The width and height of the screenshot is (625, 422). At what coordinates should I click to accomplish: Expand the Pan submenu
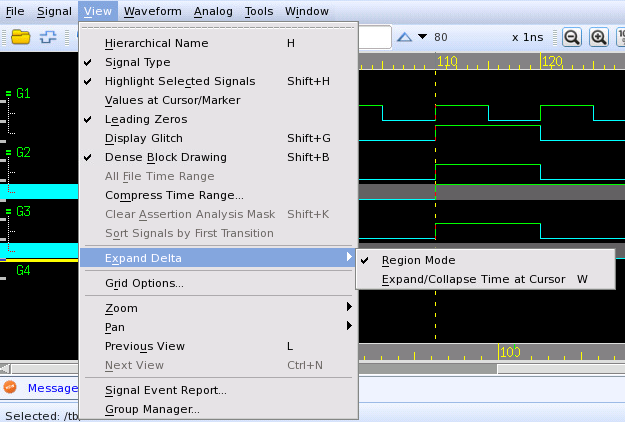point(218,327)
